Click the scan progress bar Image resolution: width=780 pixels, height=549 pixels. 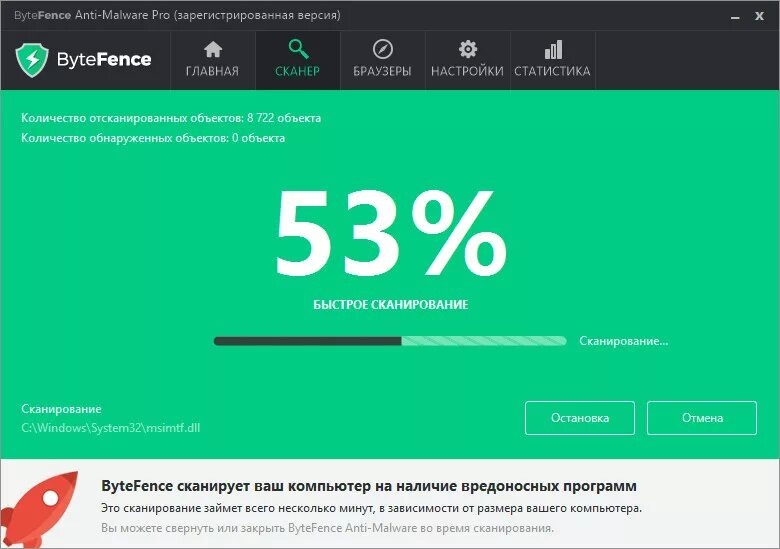[x=390, y=341]
